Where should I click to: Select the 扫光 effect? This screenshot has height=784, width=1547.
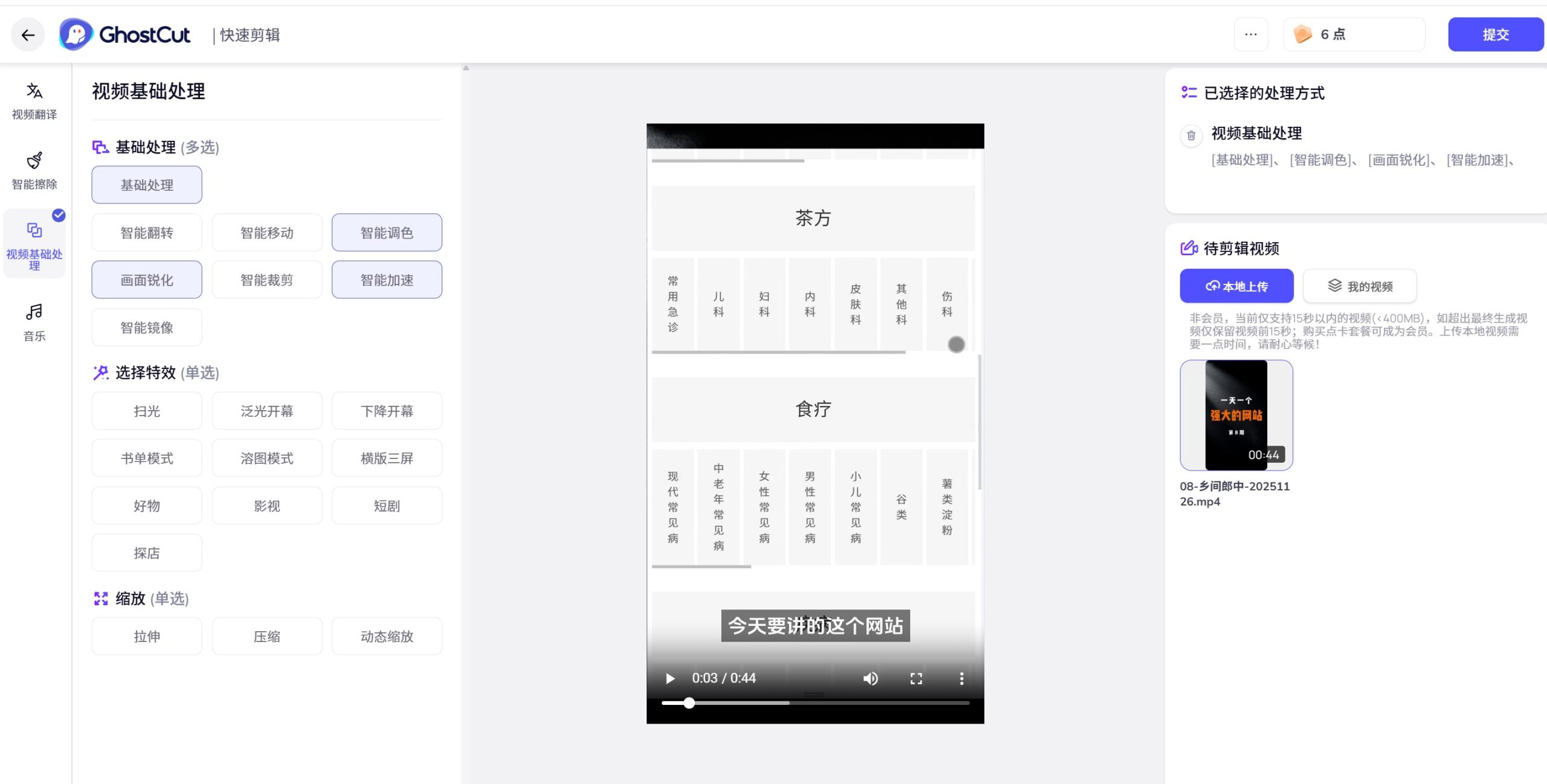coord(146,410)
